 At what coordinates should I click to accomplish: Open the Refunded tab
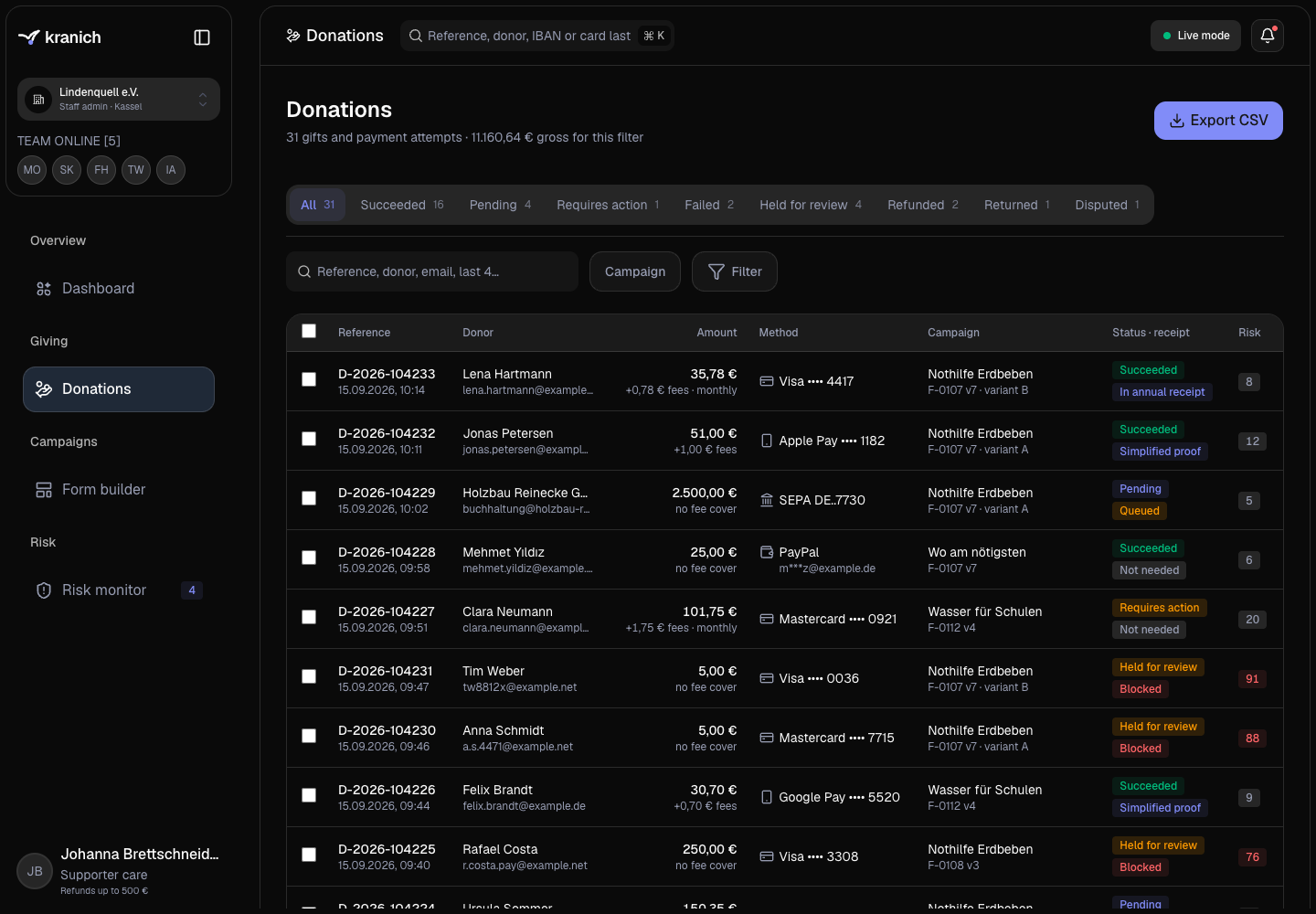pos(923,205)
